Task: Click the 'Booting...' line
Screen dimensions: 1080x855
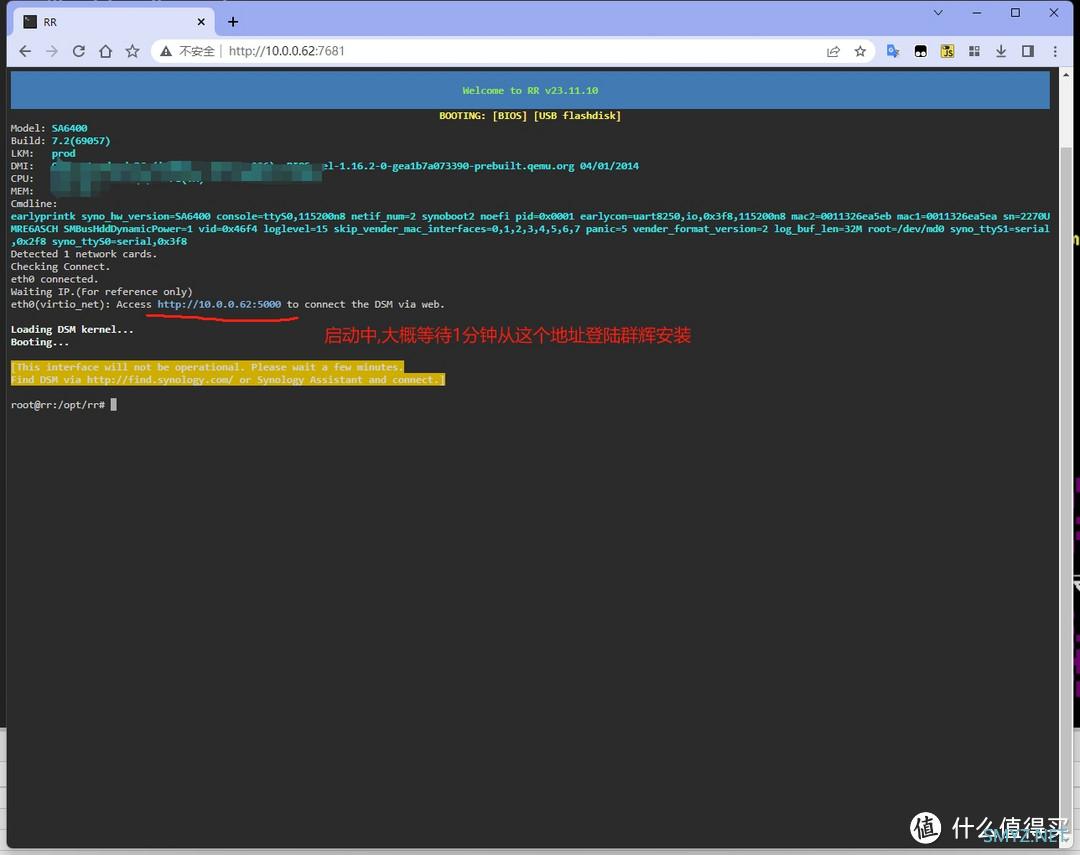Action: click(40, 342)
